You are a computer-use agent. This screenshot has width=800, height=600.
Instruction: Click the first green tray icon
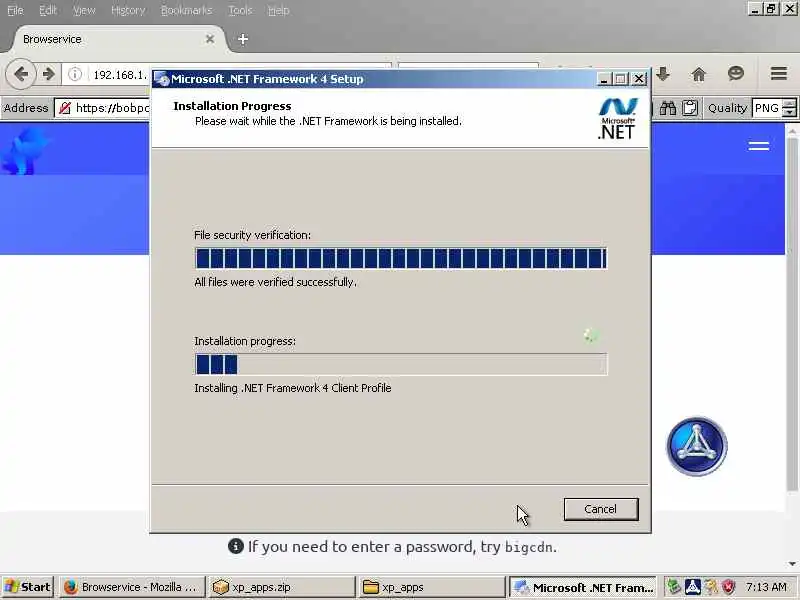click(x=674, y=587)
